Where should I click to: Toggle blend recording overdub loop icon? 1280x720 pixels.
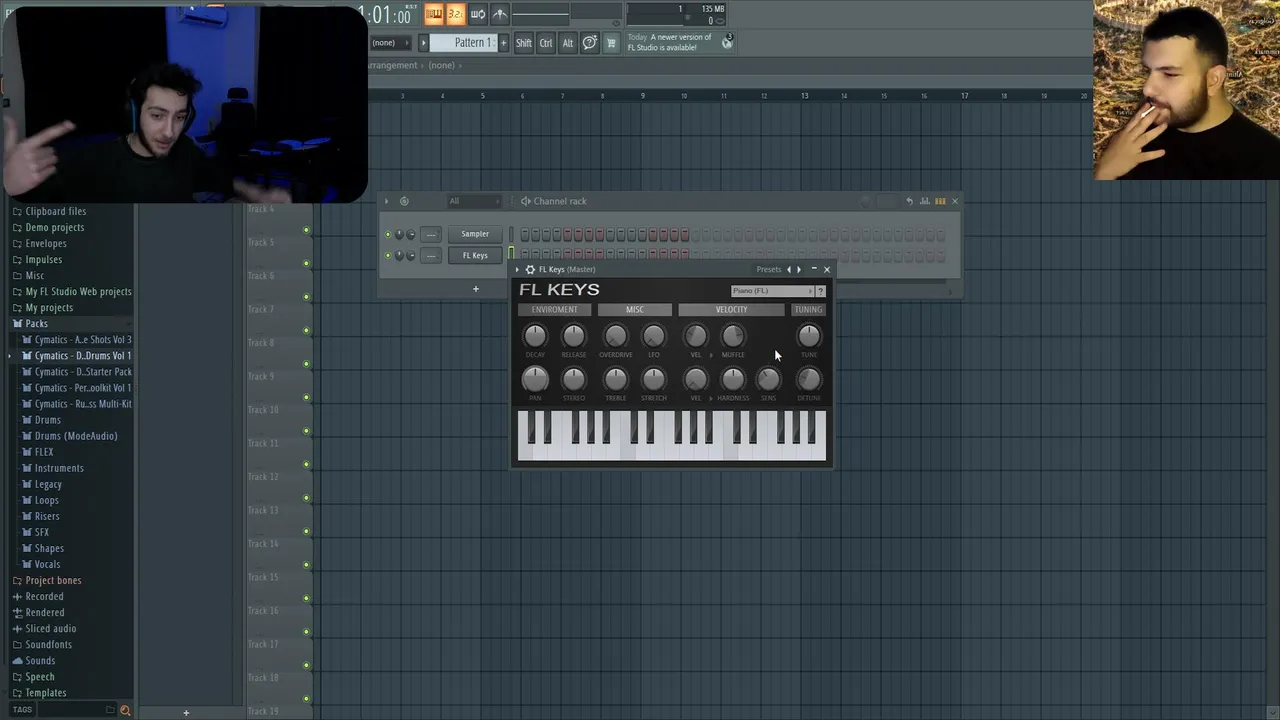click(x=478, y=14)
